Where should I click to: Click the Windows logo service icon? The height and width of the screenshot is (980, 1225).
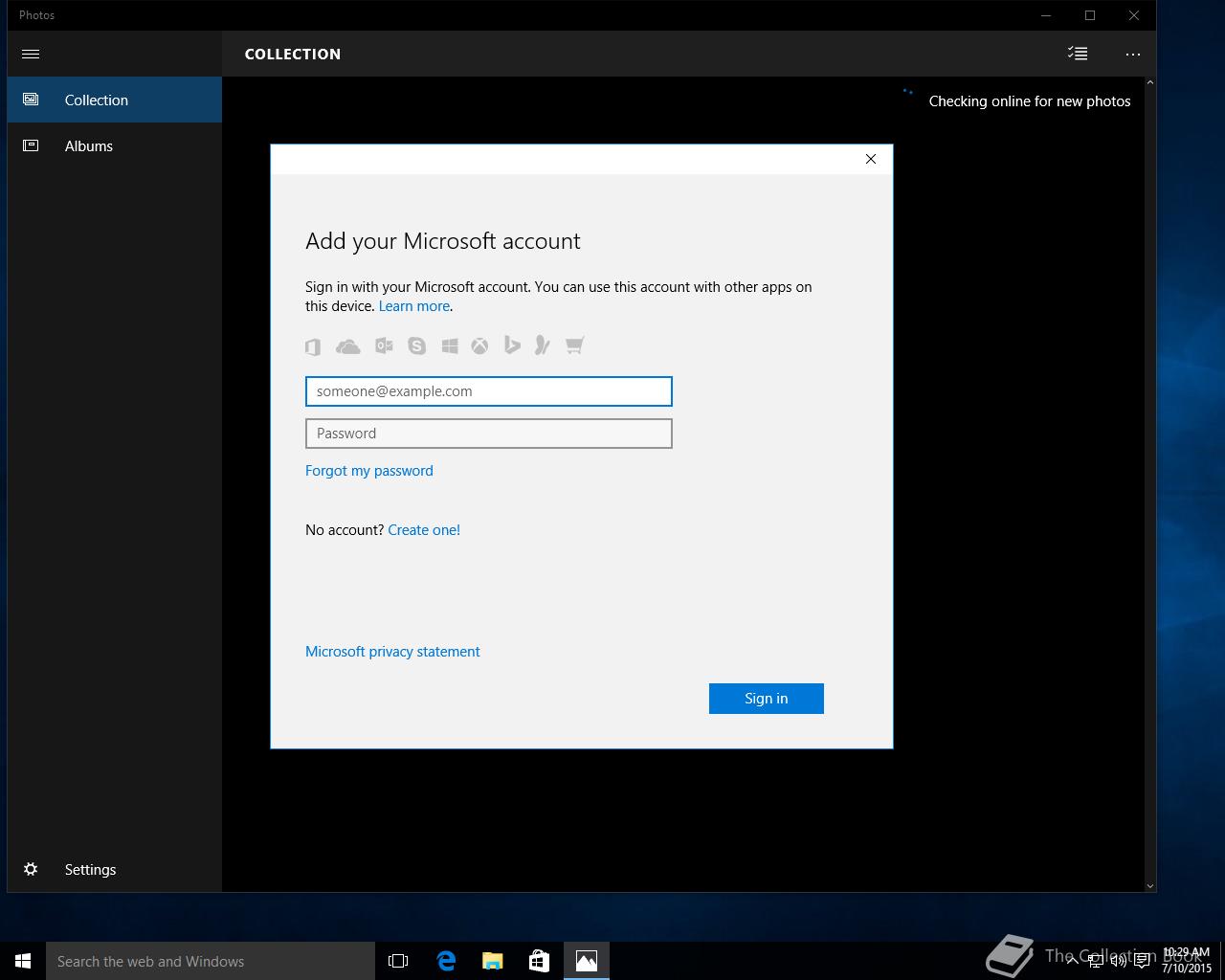click(x=450, y=345)
